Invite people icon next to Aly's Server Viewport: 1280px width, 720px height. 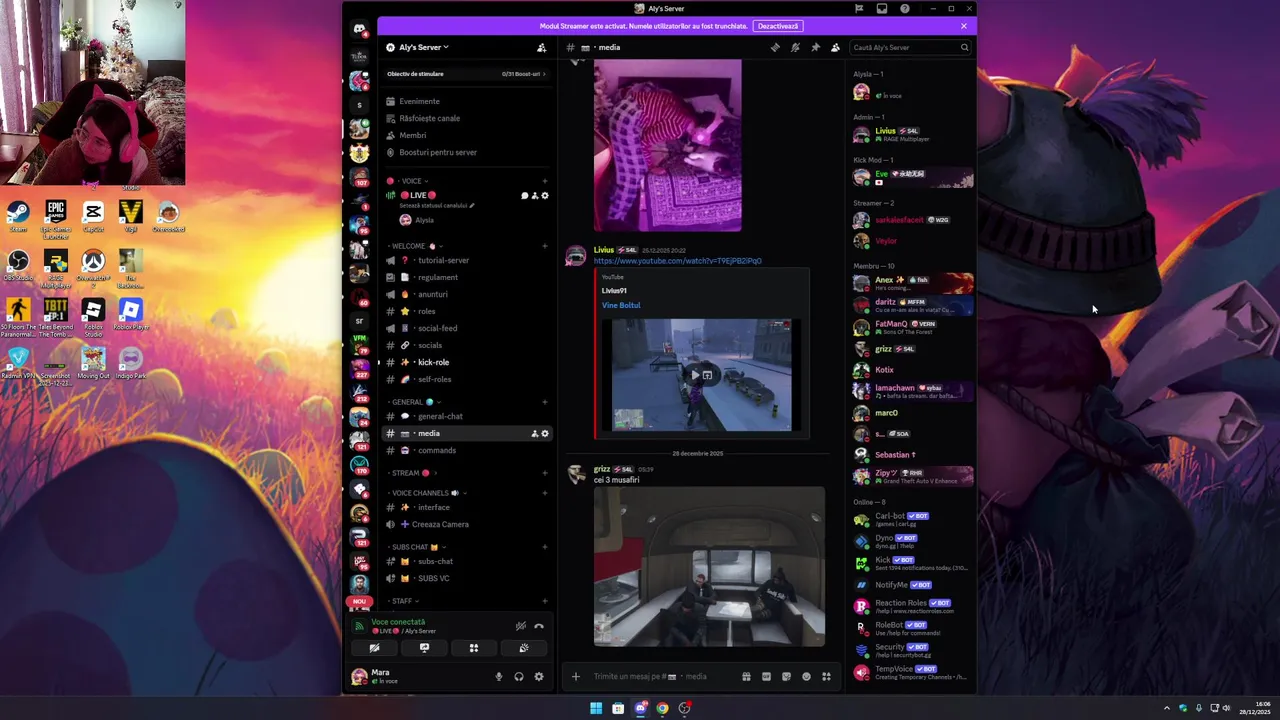(x=542, y=47)
